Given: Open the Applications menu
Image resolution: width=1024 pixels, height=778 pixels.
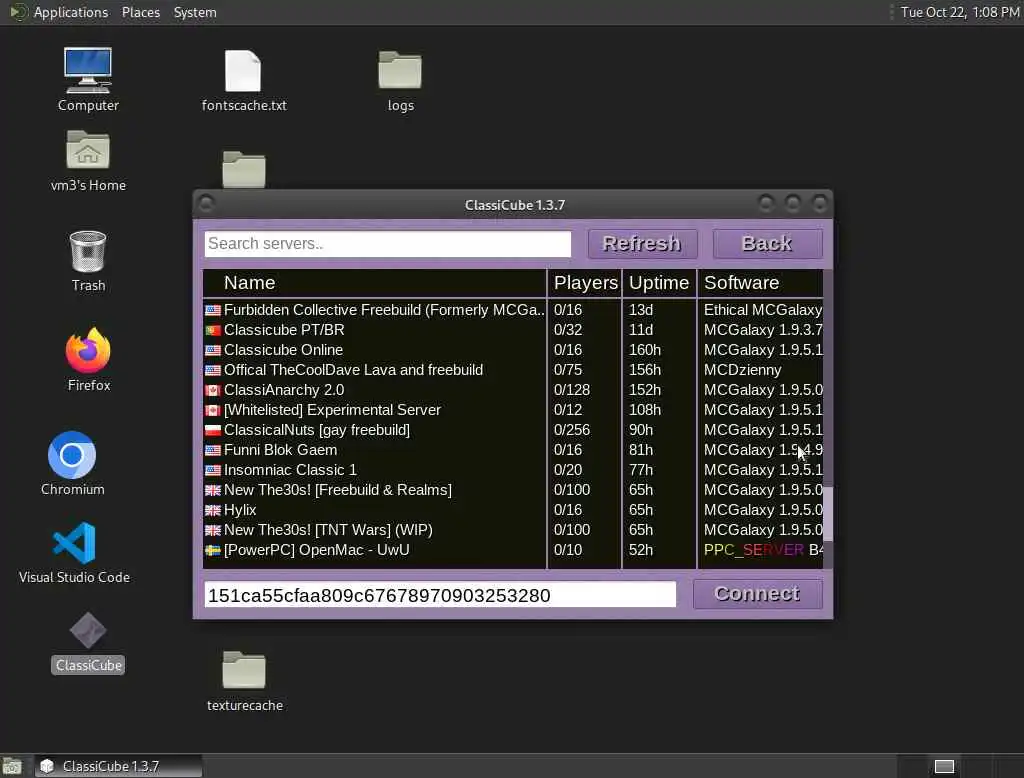Looking at the screenshot, I should coord(71,12).
